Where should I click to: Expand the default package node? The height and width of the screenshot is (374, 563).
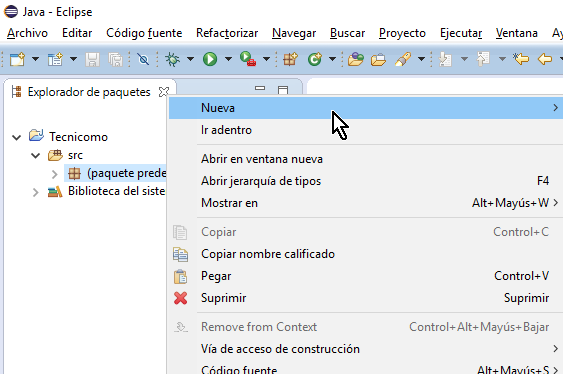[54, 174]
